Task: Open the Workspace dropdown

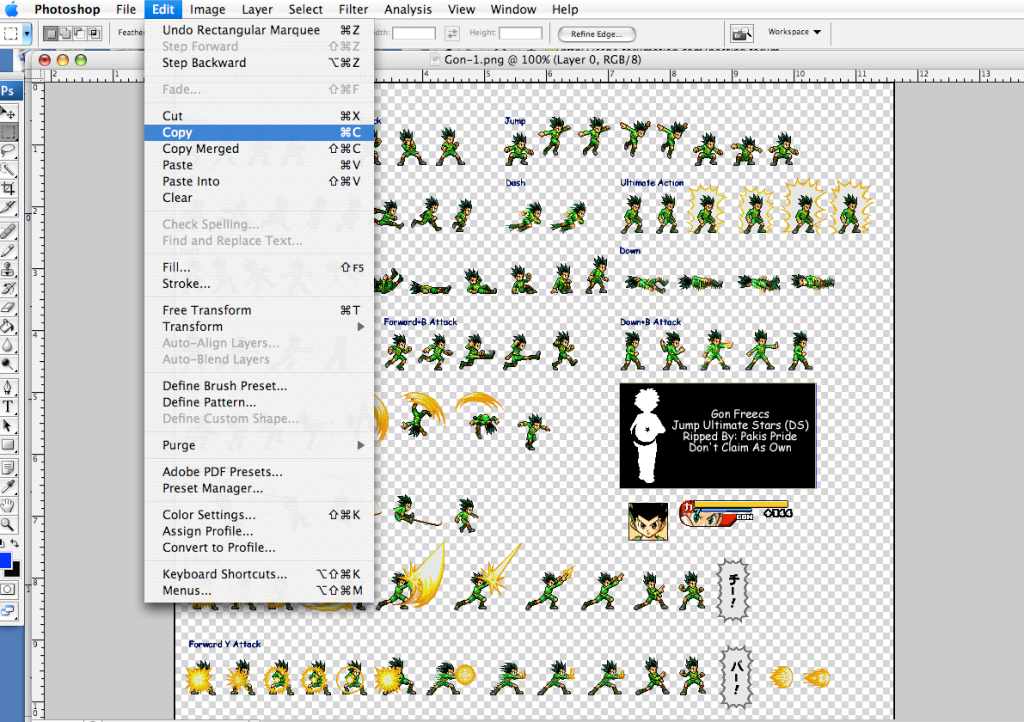Action: coord(794,31)
